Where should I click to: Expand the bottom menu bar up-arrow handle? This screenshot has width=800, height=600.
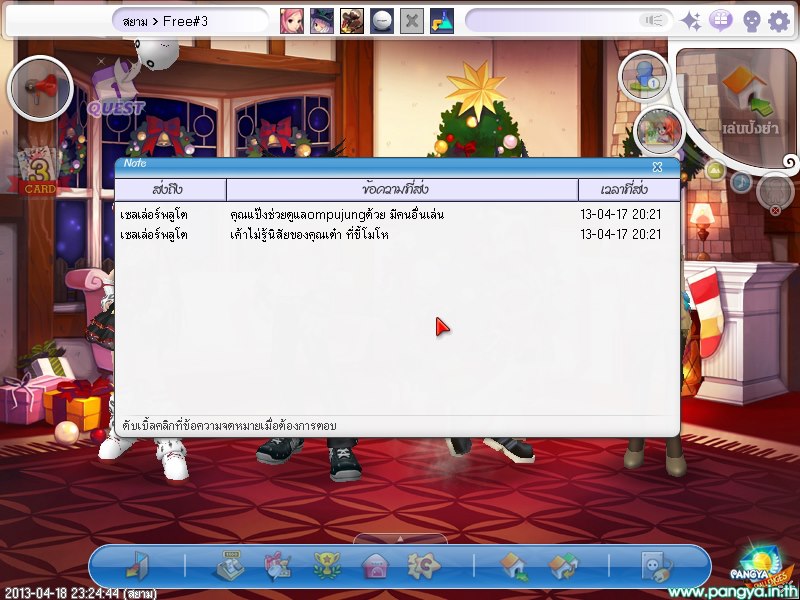tap(400, 539)
